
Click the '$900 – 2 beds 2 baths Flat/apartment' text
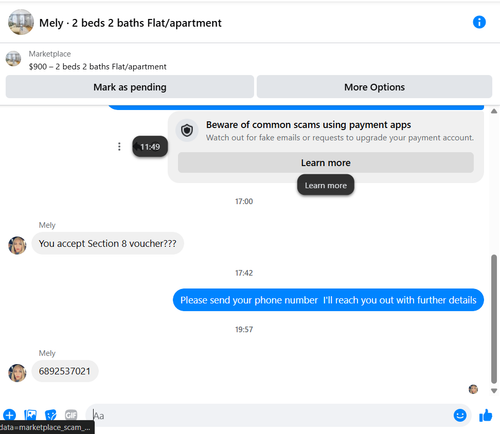tap(97, 67)
